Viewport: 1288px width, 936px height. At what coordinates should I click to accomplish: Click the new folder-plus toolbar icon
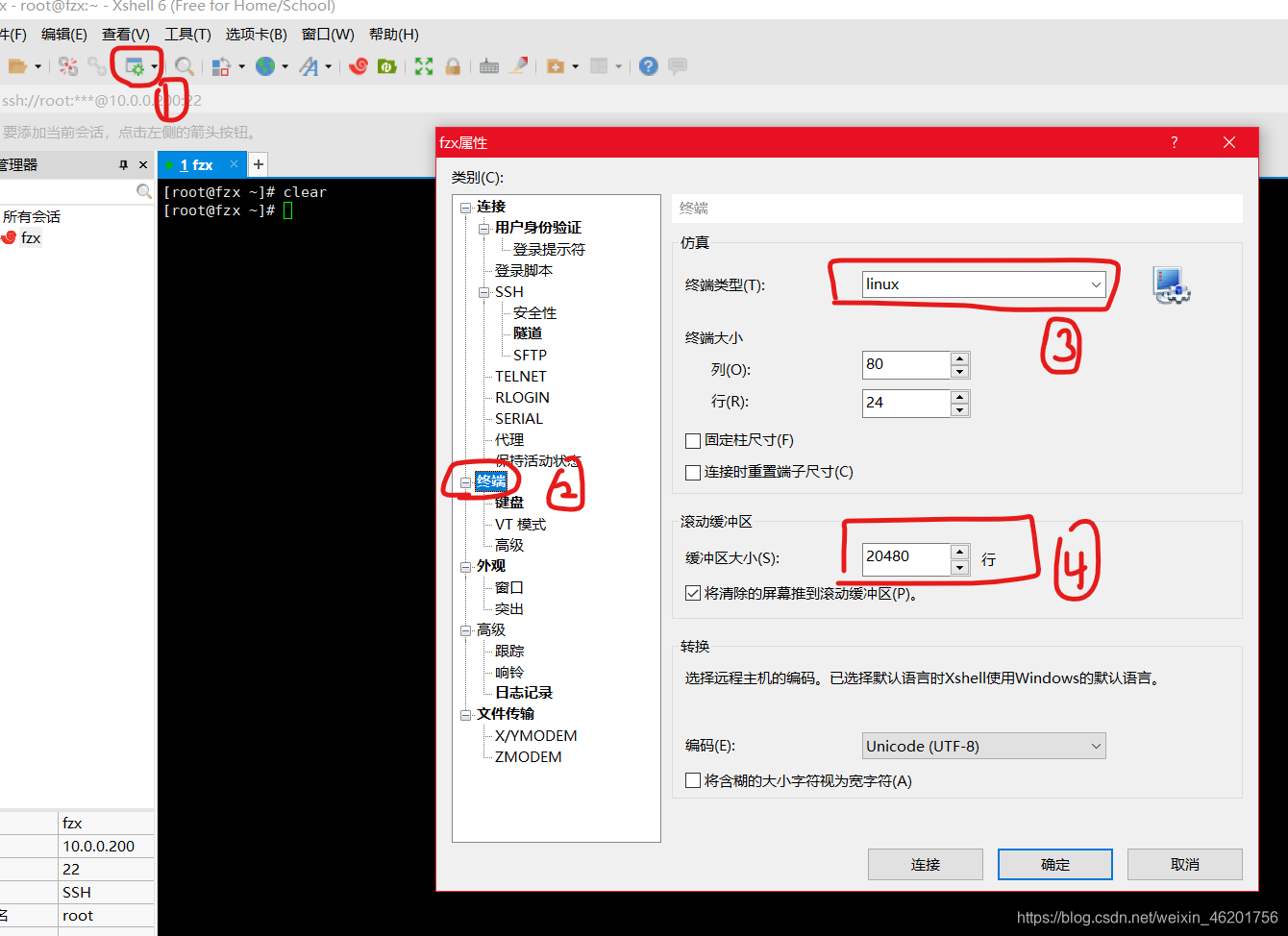tap(556, 66)
